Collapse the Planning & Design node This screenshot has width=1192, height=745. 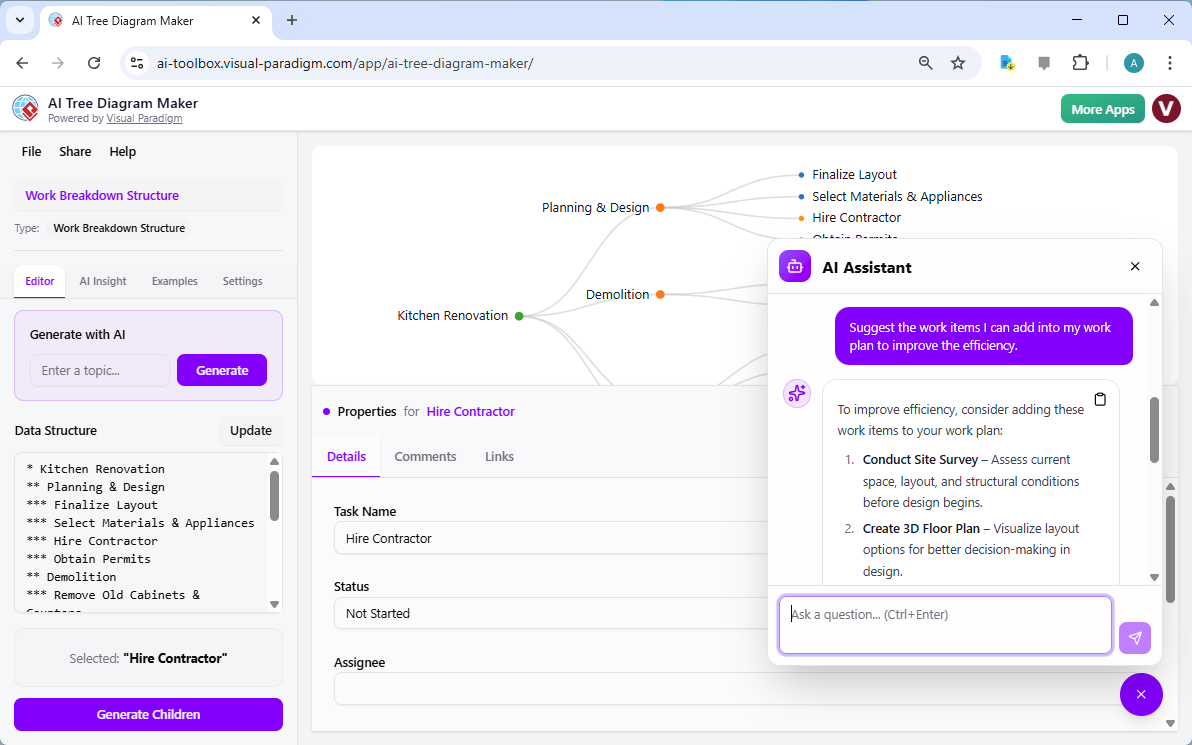[x=659, y=207]
